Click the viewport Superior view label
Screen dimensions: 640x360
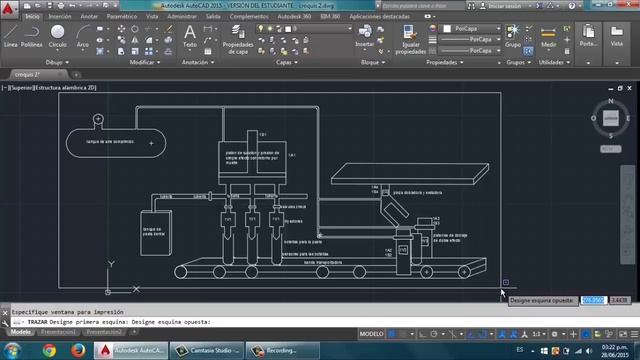point(23,87)
